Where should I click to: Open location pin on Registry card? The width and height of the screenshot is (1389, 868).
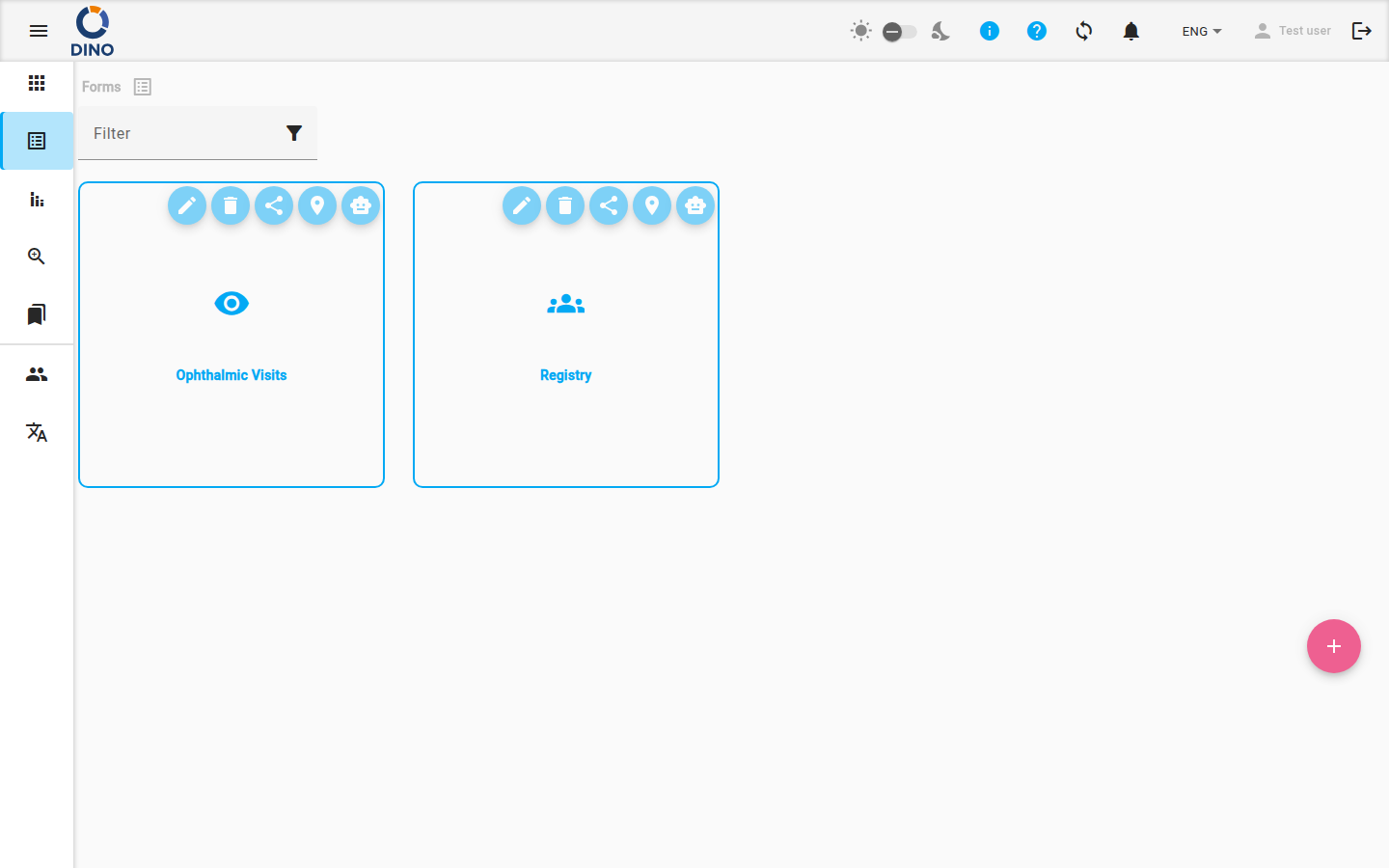[x=652, y=205]
